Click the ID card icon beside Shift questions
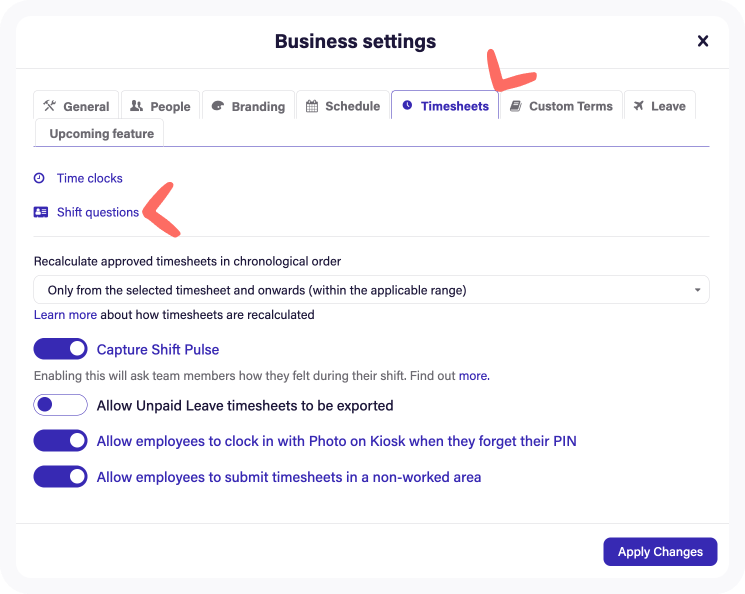The height and width of the screenshot is (594, 745). 40,212
